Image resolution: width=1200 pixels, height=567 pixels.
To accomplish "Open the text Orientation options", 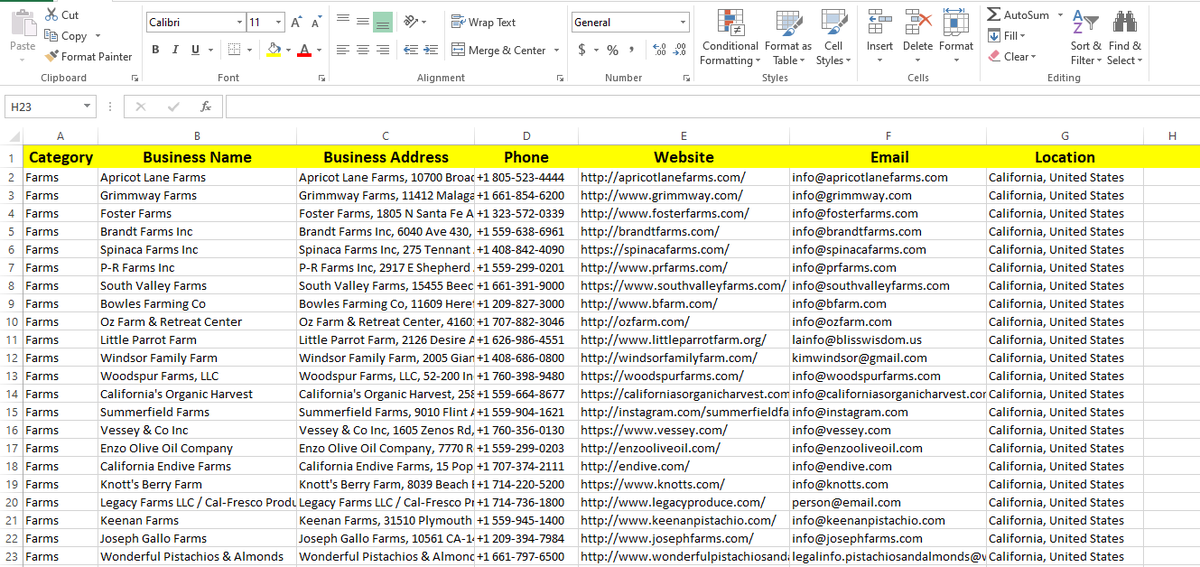I will [x=415, y=22].
